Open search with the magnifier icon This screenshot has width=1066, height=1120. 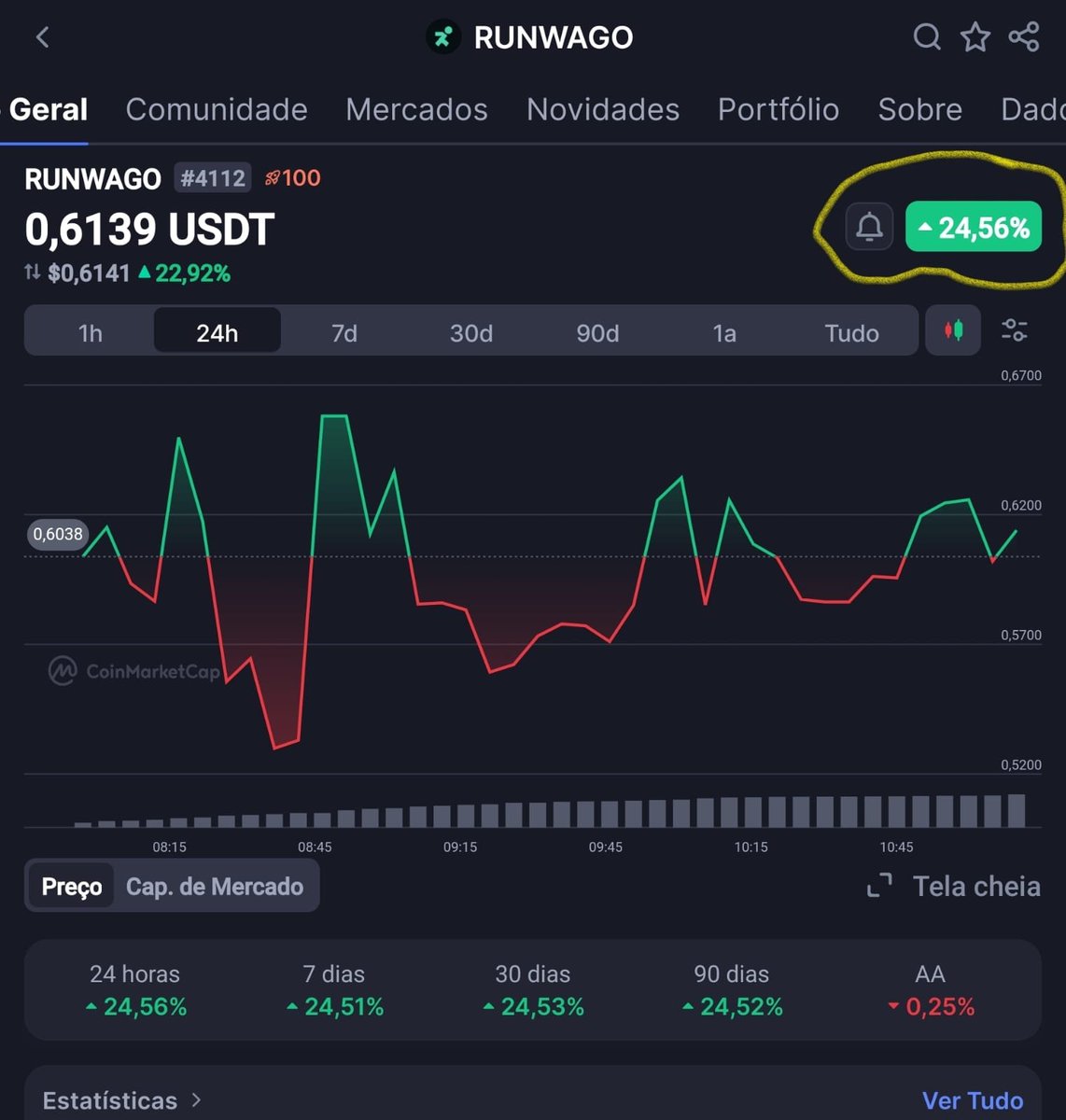(x=926, y=37)
